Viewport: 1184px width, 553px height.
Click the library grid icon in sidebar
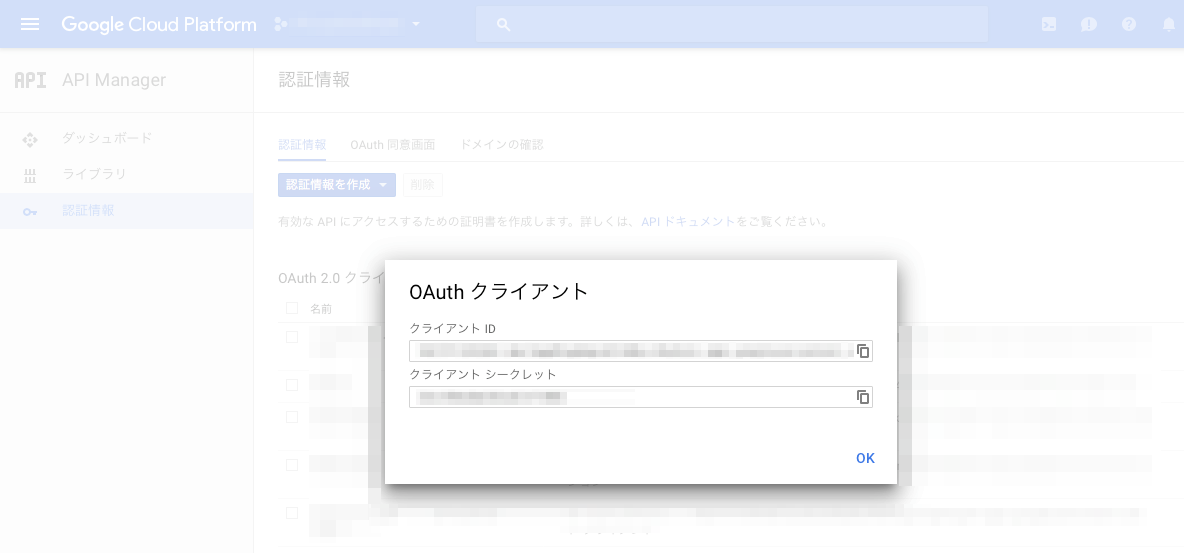30,175
